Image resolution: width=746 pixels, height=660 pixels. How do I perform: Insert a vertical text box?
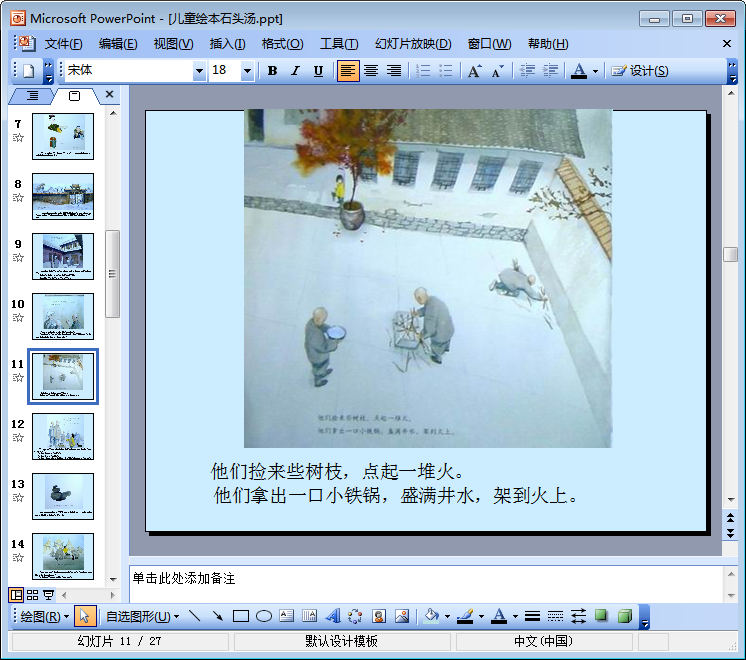point(310,616)
